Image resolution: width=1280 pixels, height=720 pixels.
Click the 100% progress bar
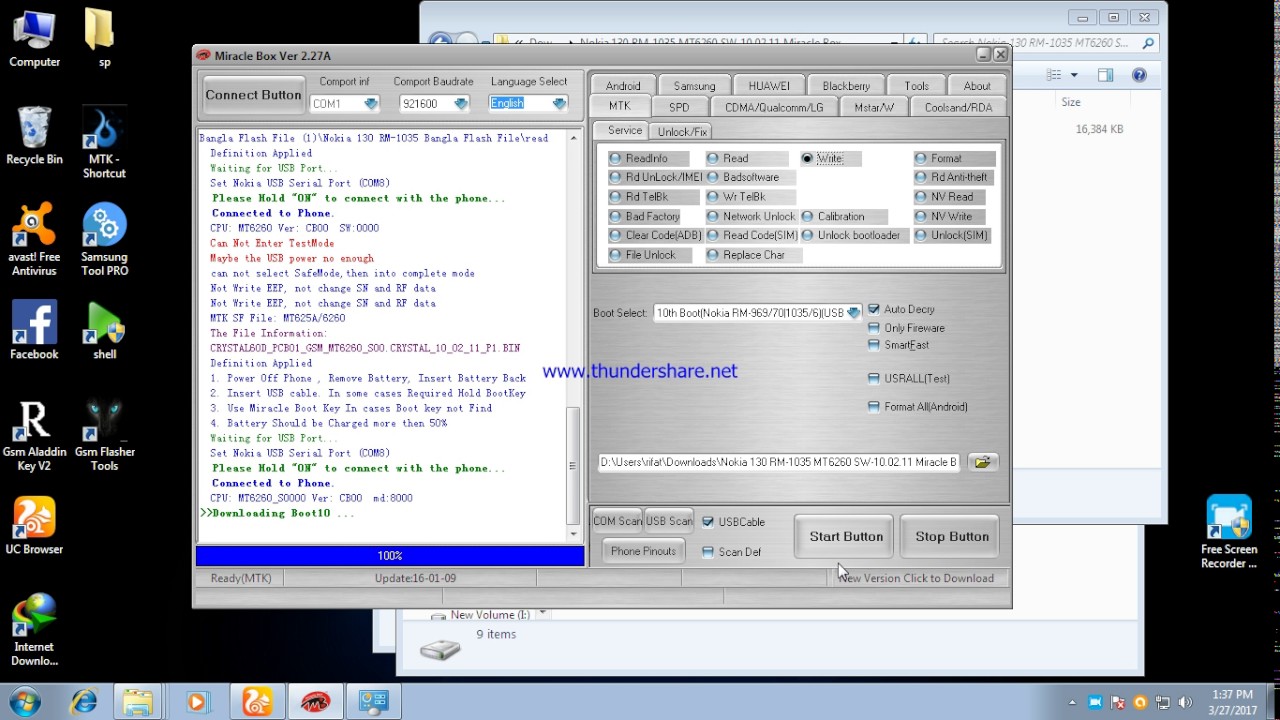(x=390, y=556)
